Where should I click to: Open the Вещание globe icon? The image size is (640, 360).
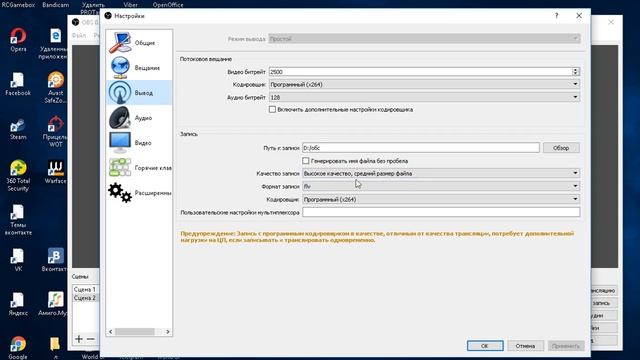(120, 68)
